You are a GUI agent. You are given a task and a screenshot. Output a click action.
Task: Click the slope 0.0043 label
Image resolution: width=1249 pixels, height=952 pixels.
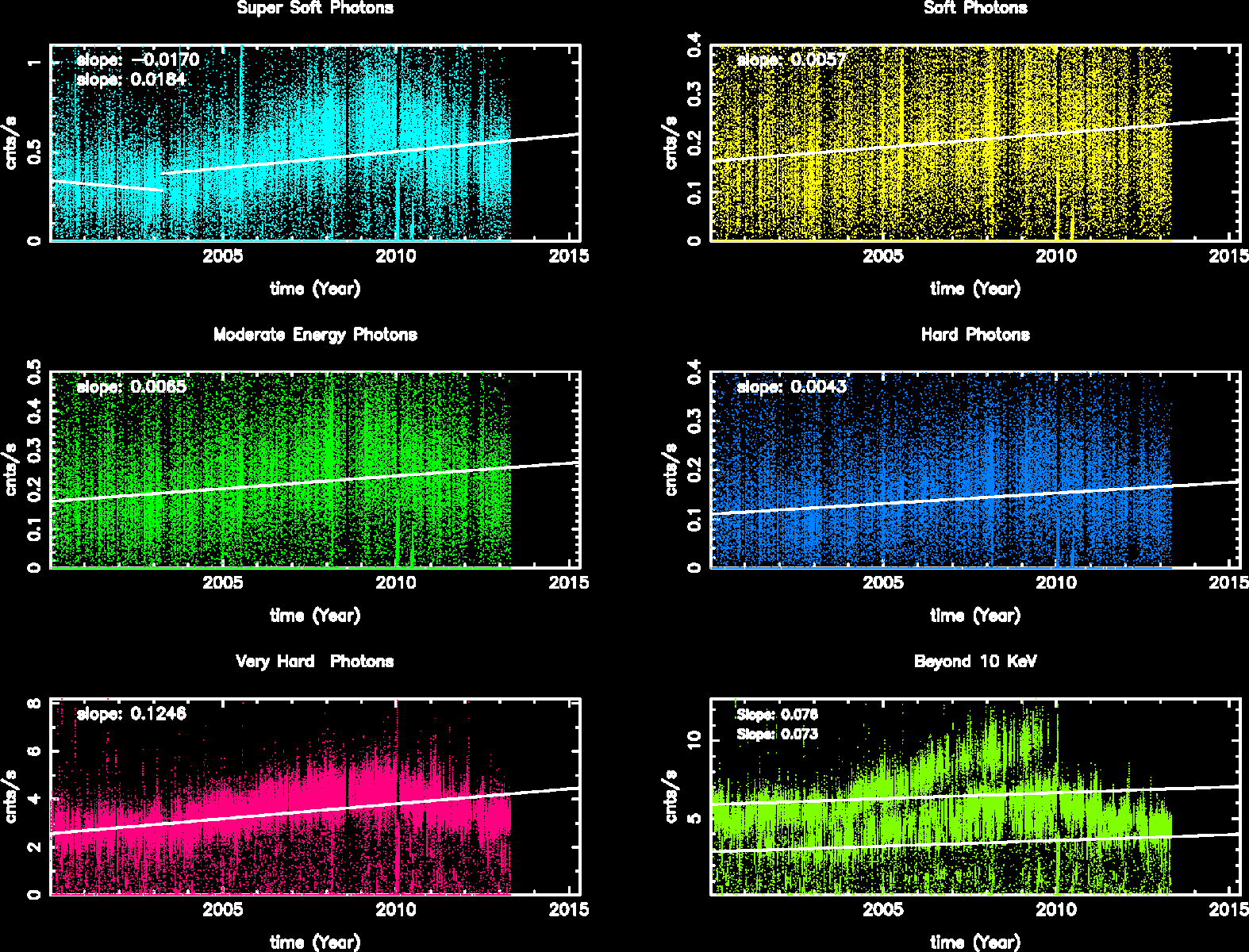click(792, 387)
